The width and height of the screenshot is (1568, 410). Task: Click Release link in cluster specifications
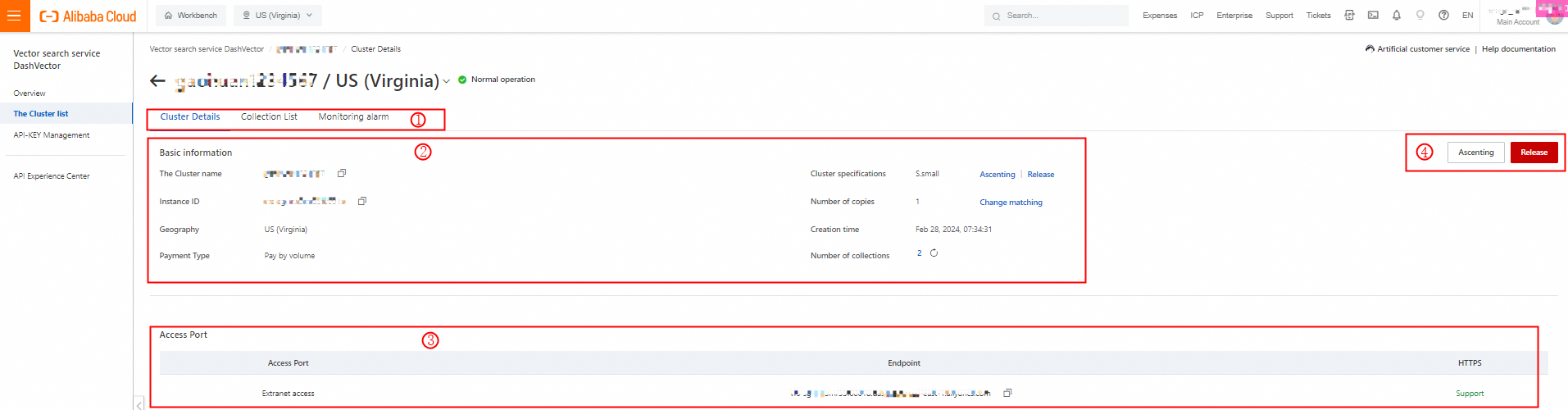point(1040,175)
